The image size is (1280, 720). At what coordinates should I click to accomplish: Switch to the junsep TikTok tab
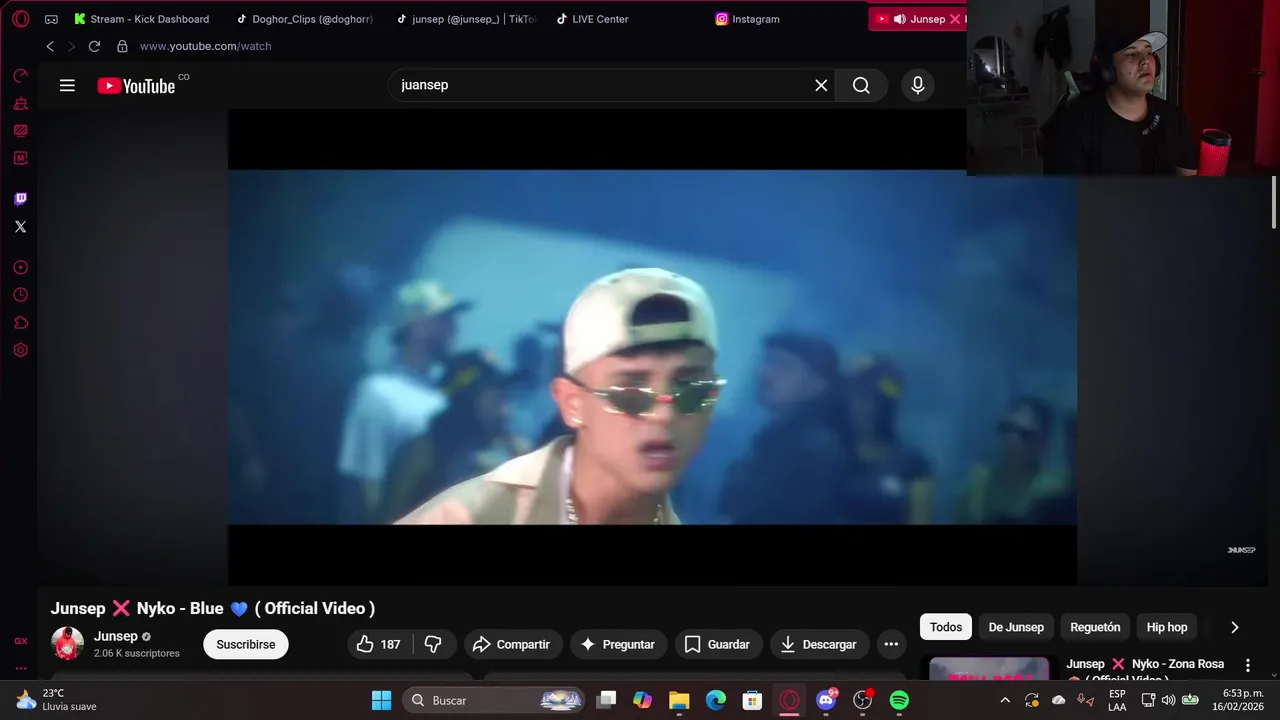(466, 19)
